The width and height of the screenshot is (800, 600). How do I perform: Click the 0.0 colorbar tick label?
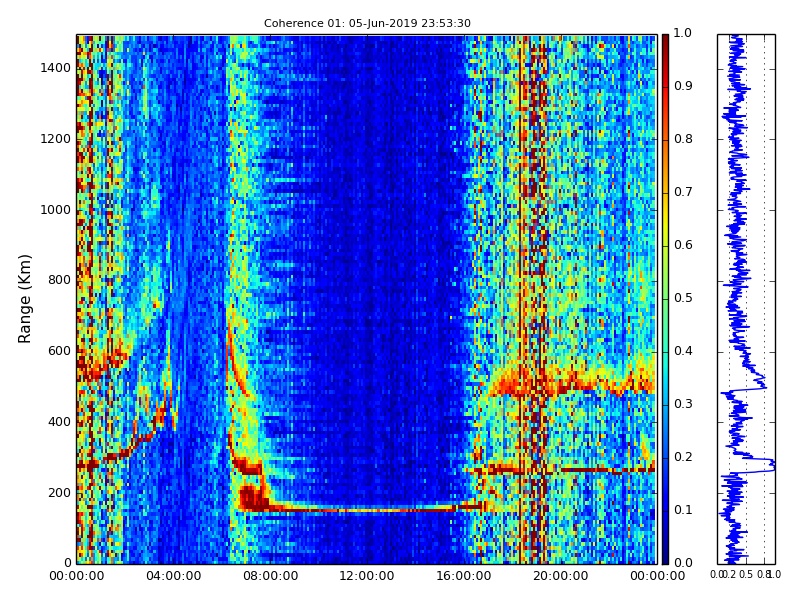point(683,563)
